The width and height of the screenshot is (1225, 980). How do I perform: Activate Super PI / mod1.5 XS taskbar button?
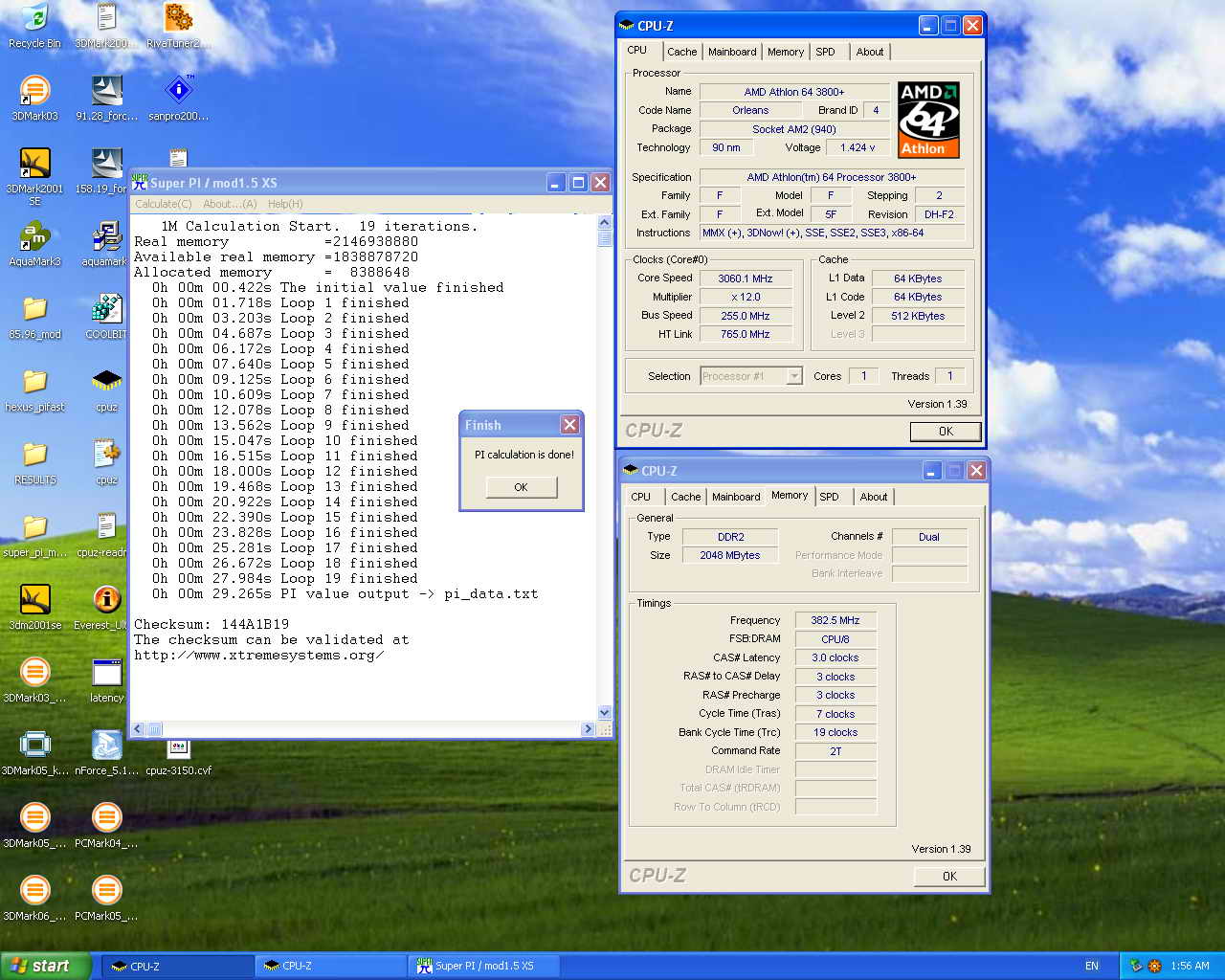coord(484,966)
